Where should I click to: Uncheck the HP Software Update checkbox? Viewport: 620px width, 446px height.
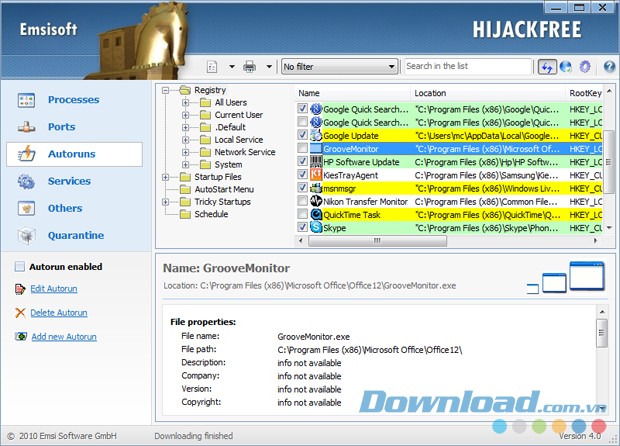(302, 161)
